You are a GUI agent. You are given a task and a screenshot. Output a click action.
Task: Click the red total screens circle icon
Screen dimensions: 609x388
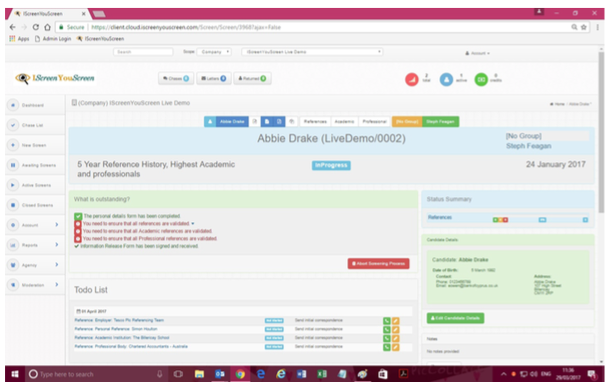coord(412,80)
